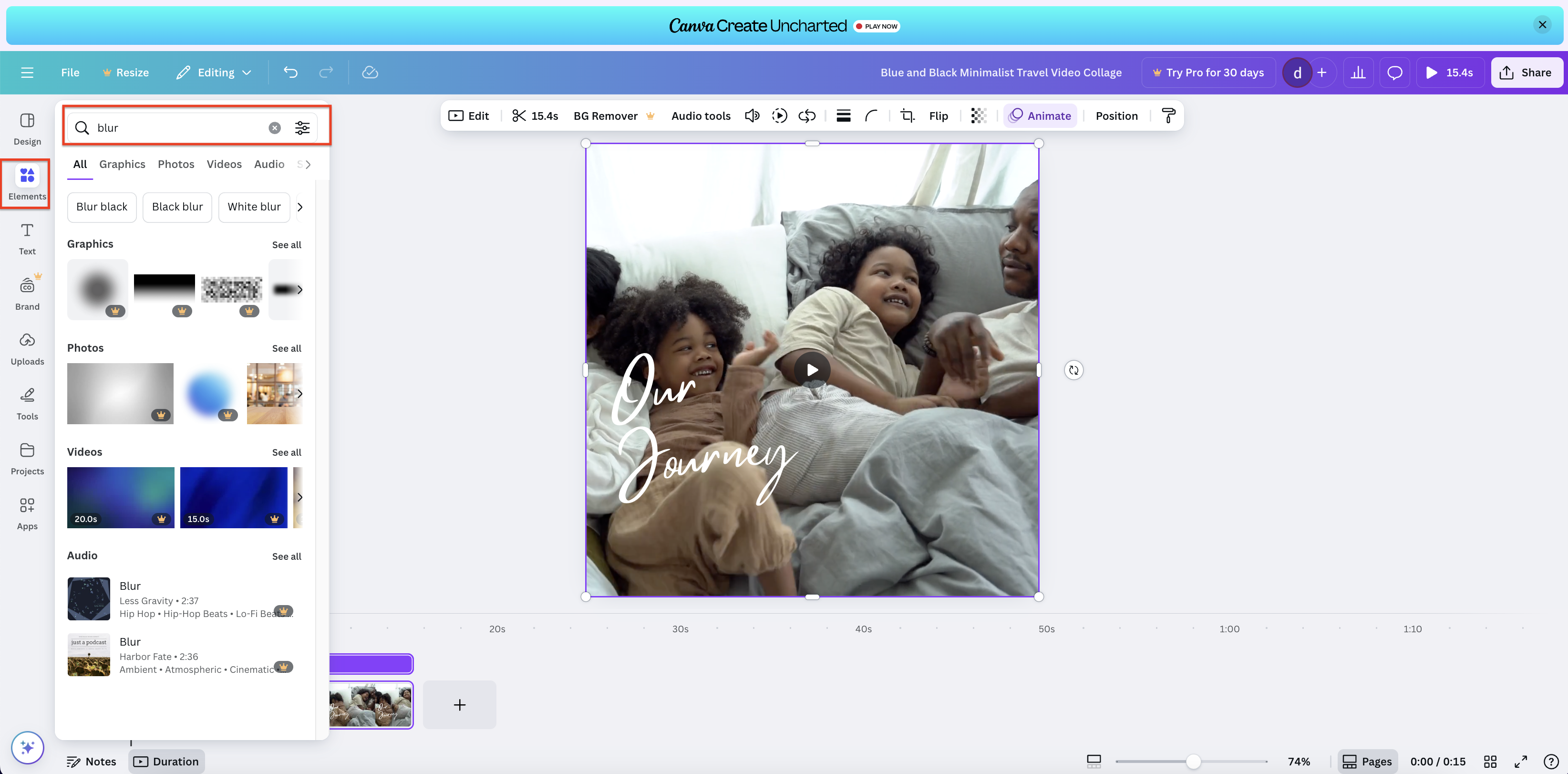Expand more suggestion chips arrow
The image size is (1568, 774).
[299, 207]
